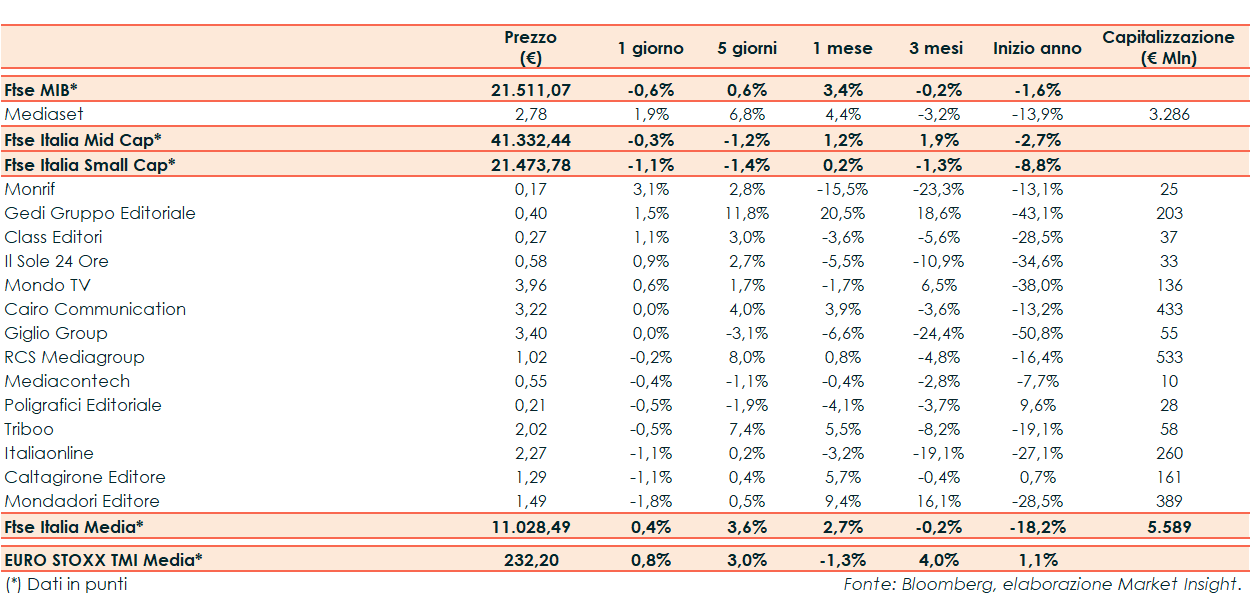Select the 1 giorno column header
Screen dimensions: 1250x596
(650, 48)
